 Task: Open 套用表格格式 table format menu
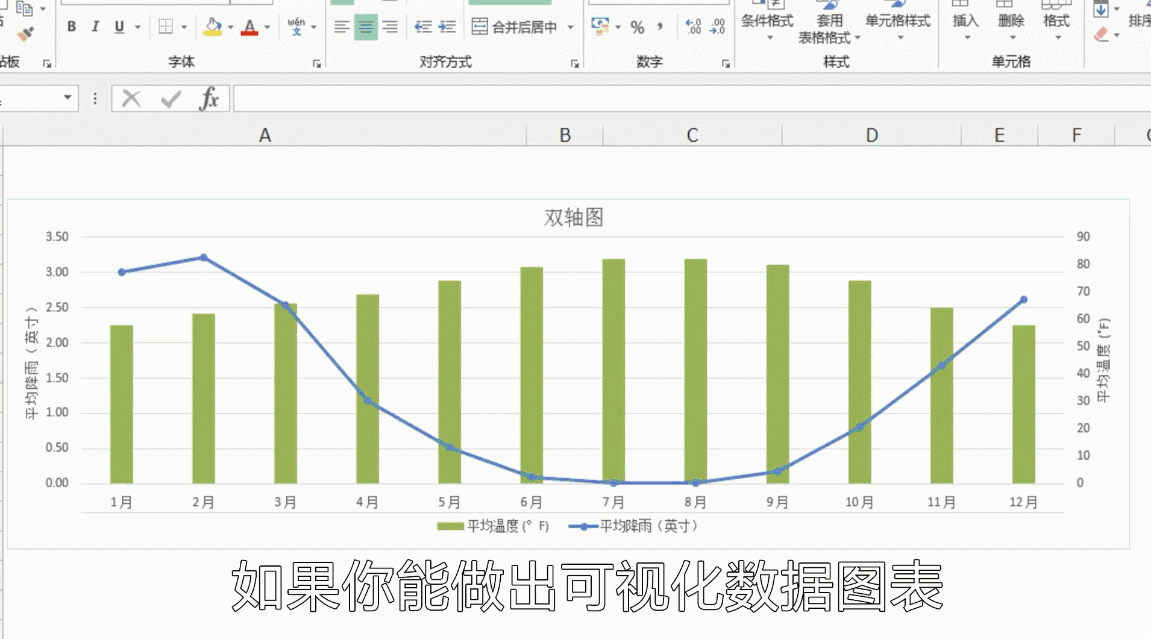click(x=829, y=23)
